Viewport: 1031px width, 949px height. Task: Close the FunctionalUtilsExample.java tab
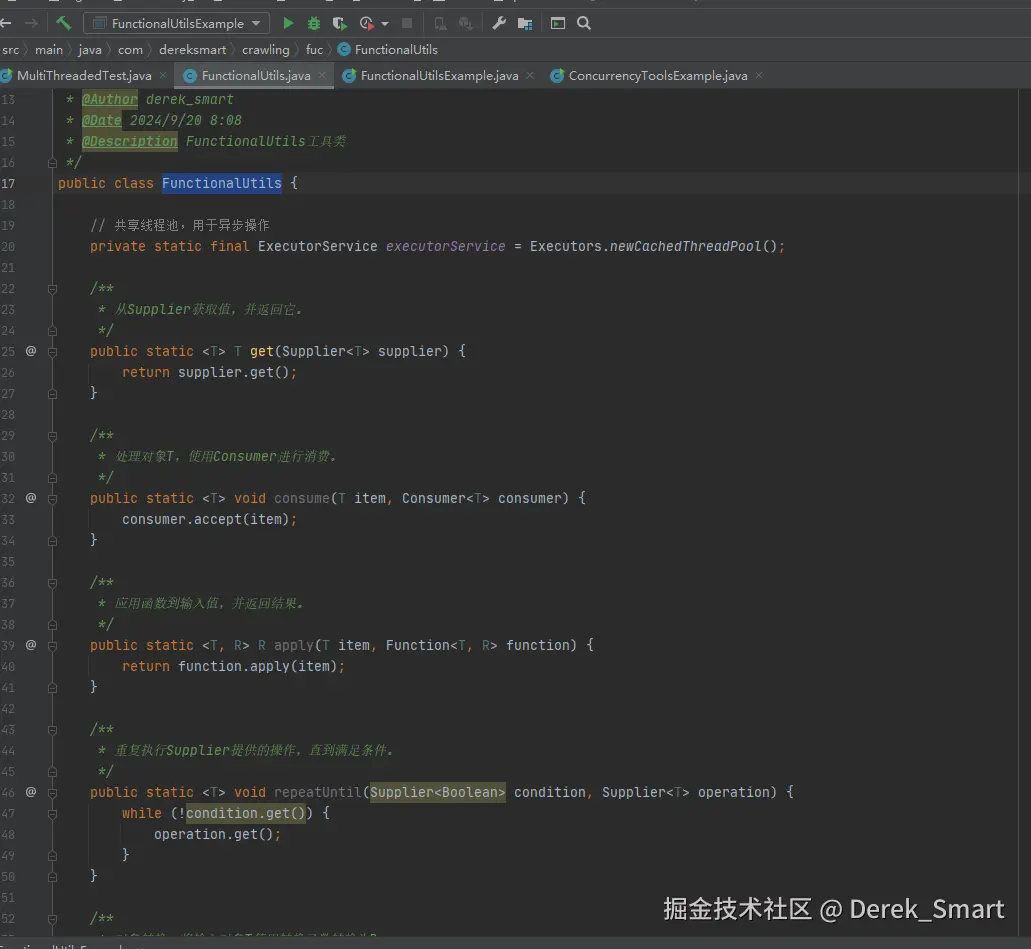tap(530, 76)
